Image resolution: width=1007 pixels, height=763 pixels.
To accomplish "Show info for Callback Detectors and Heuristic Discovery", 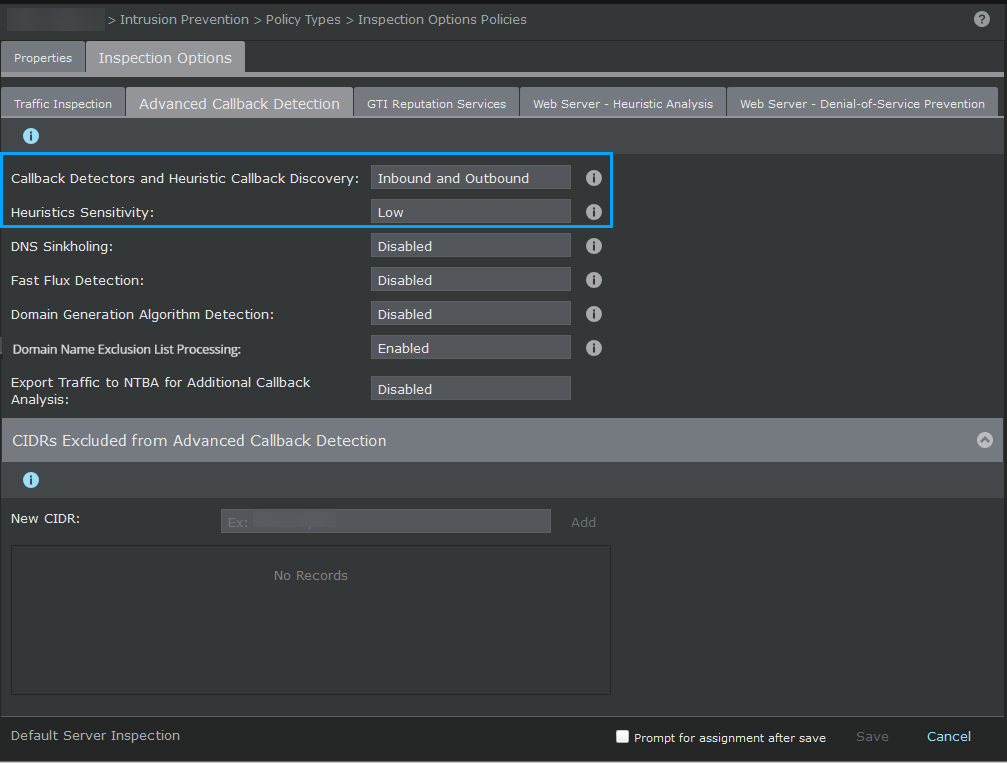I will [593, 178].
